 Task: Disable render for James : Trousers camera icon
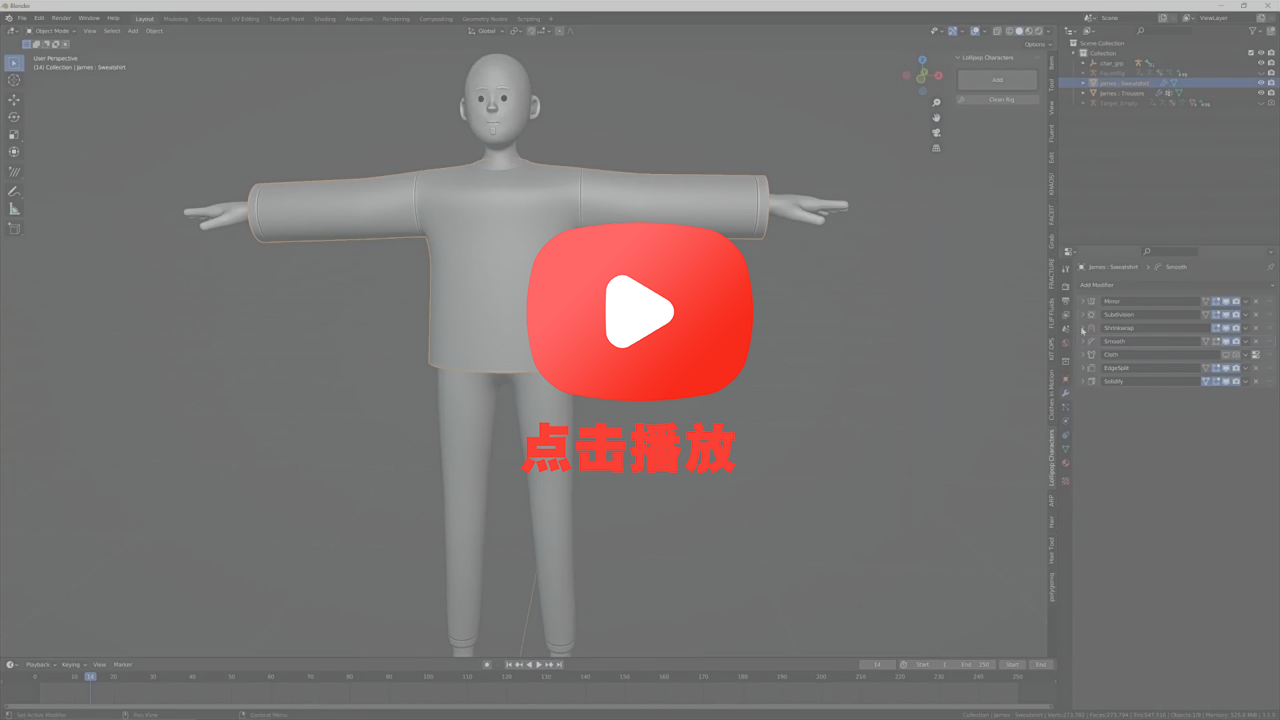[1271, 93]
